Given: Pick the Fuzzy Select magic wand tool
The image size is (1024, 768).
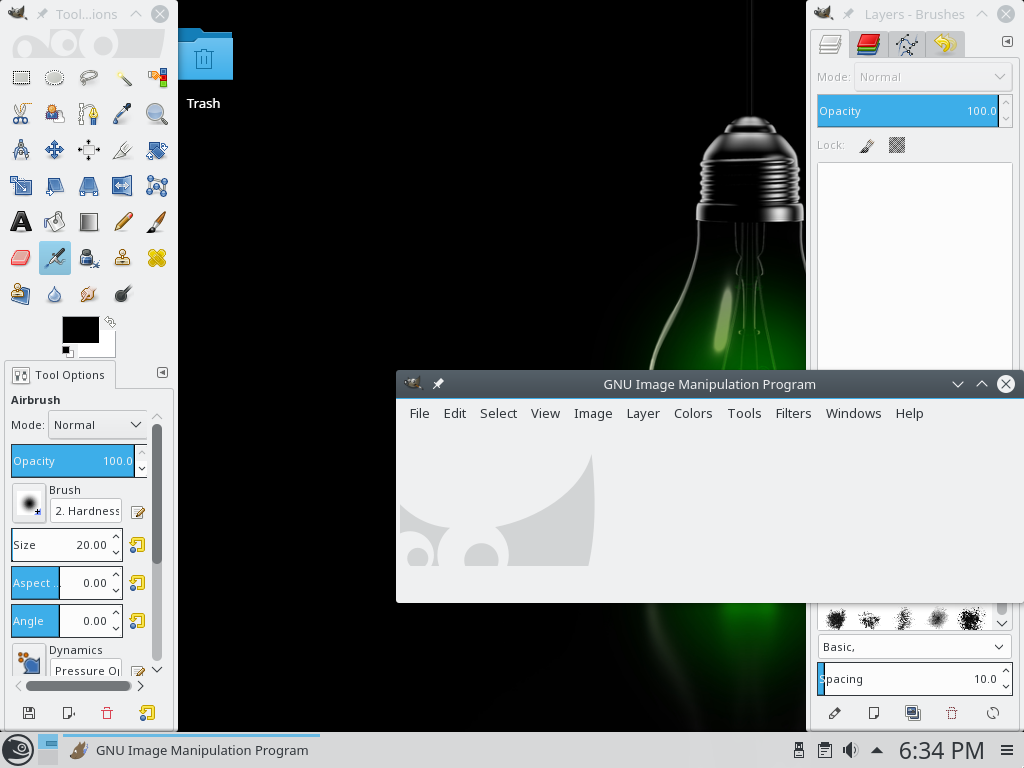Looking at the screenshot, I should click(x=123, y=77).
